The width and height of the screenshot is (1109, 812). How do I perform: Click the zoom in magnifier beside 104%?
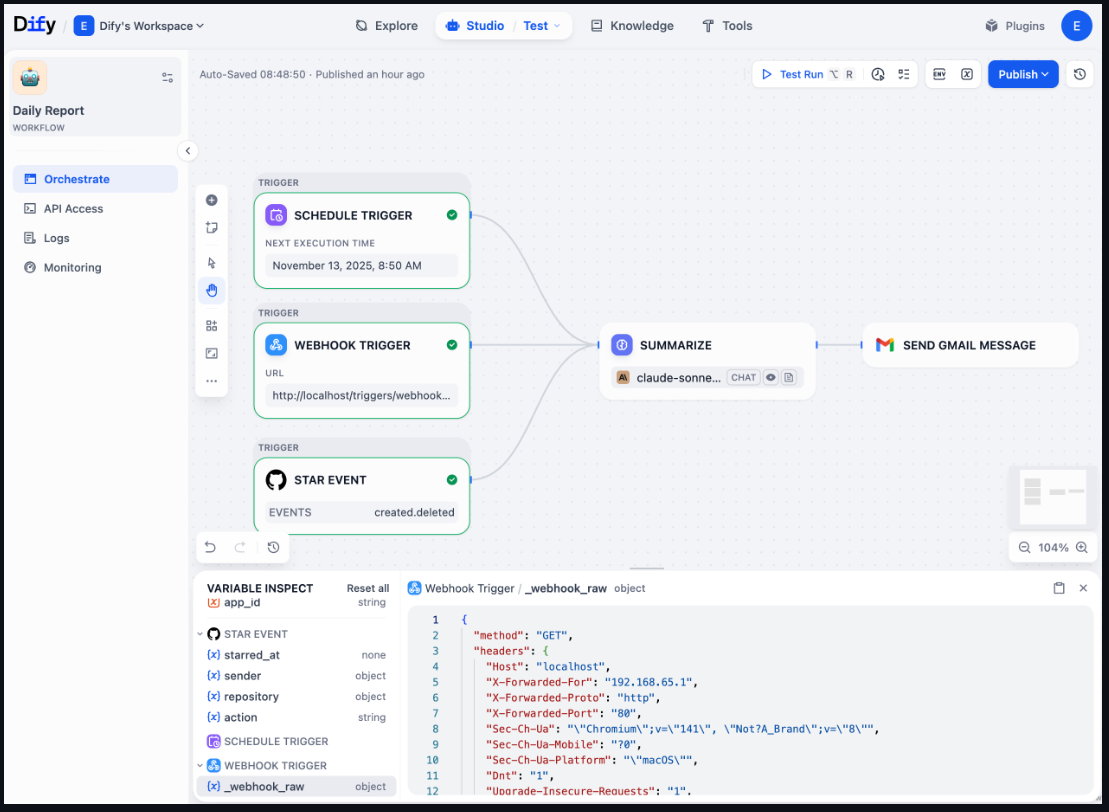point(1082,547)
